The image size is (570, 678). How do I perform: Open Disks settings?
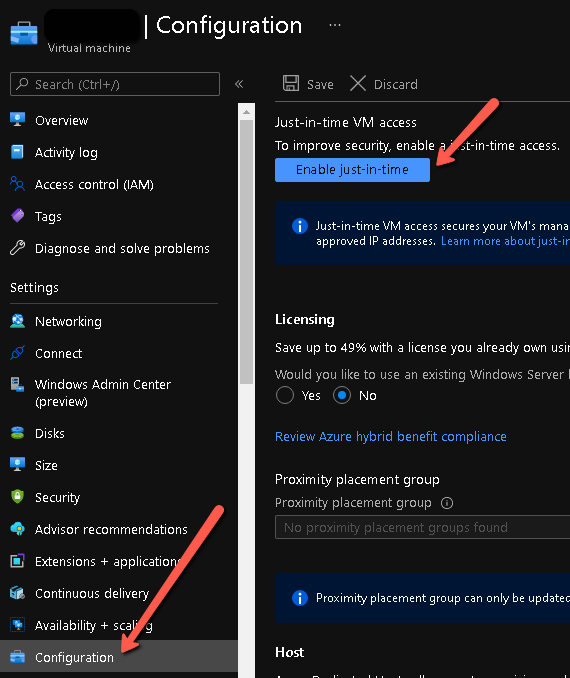50,433
